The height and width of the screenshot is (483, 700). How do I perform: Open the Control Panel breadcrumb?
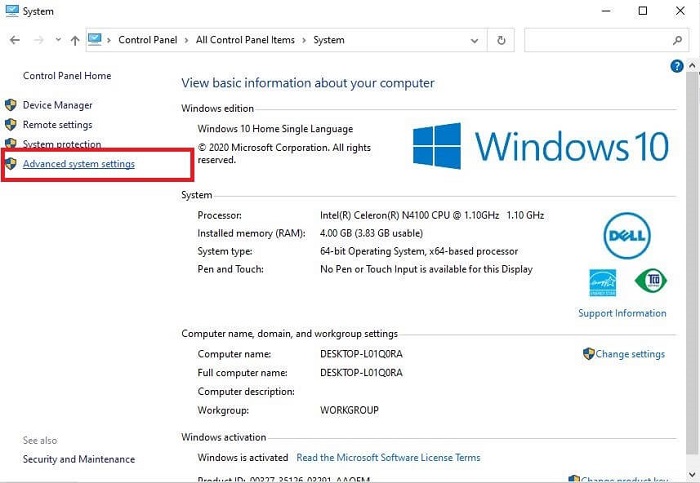pos(148,40)
